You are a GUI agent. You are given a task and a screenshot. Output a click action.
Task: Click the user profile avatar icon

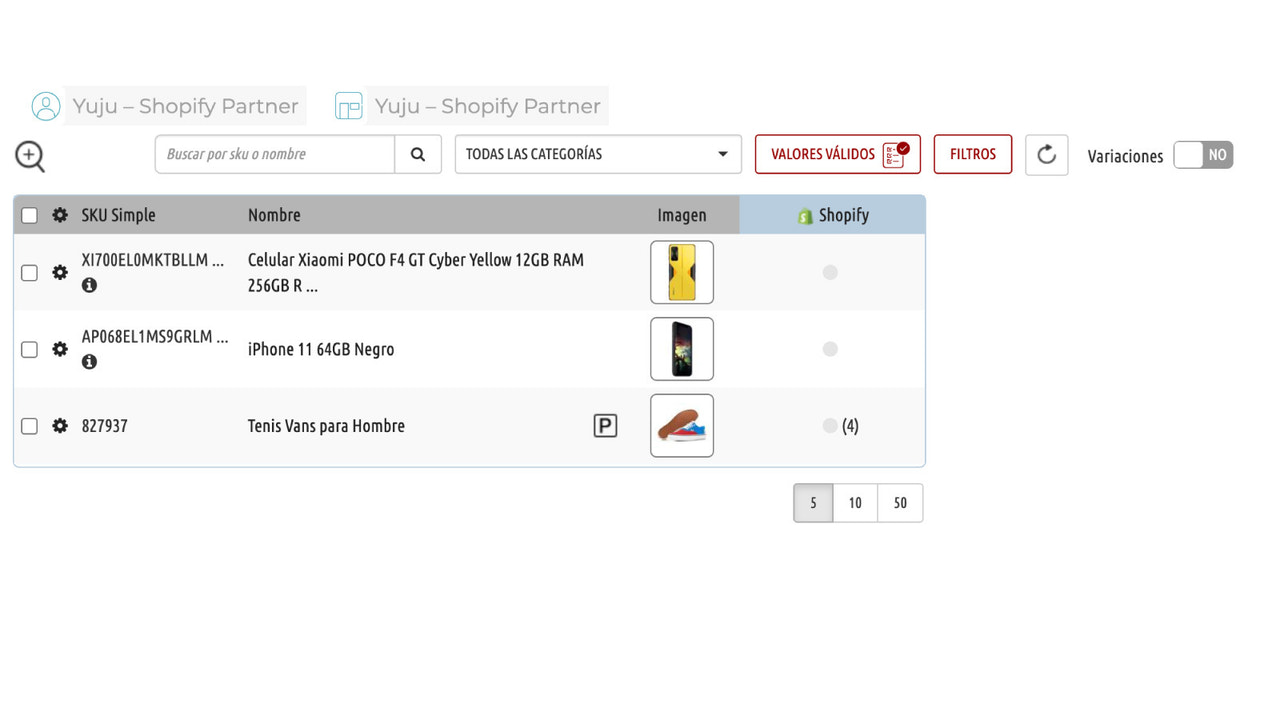coord(46,105)
